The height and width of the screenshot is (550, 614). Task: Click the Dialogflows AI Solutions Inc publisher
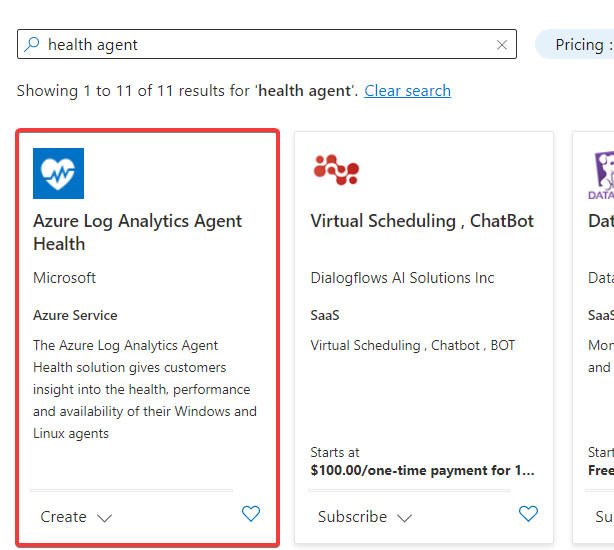[x=402, y=278]
